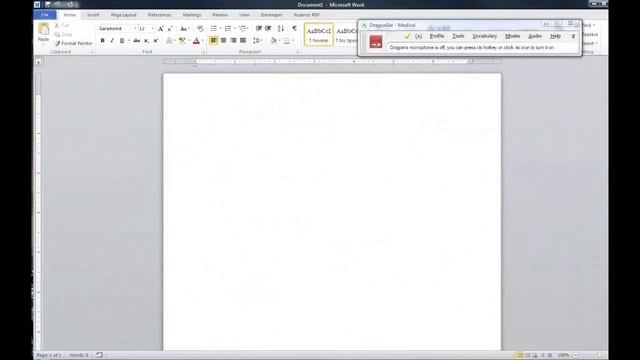Open the Paragraph dialog launcher

pyautogui.click(x=298, y=52)
